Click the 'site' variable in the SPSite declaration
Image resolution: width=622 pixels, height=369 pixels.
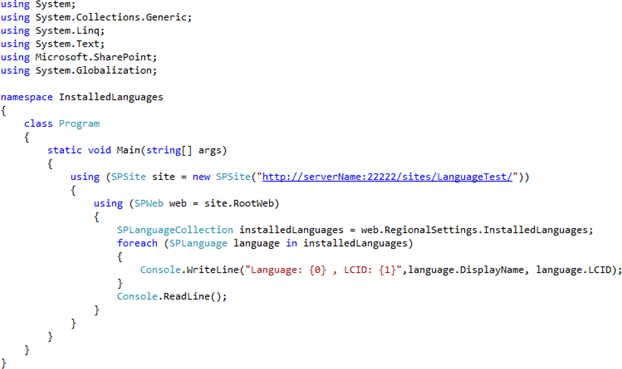[163, 177]
